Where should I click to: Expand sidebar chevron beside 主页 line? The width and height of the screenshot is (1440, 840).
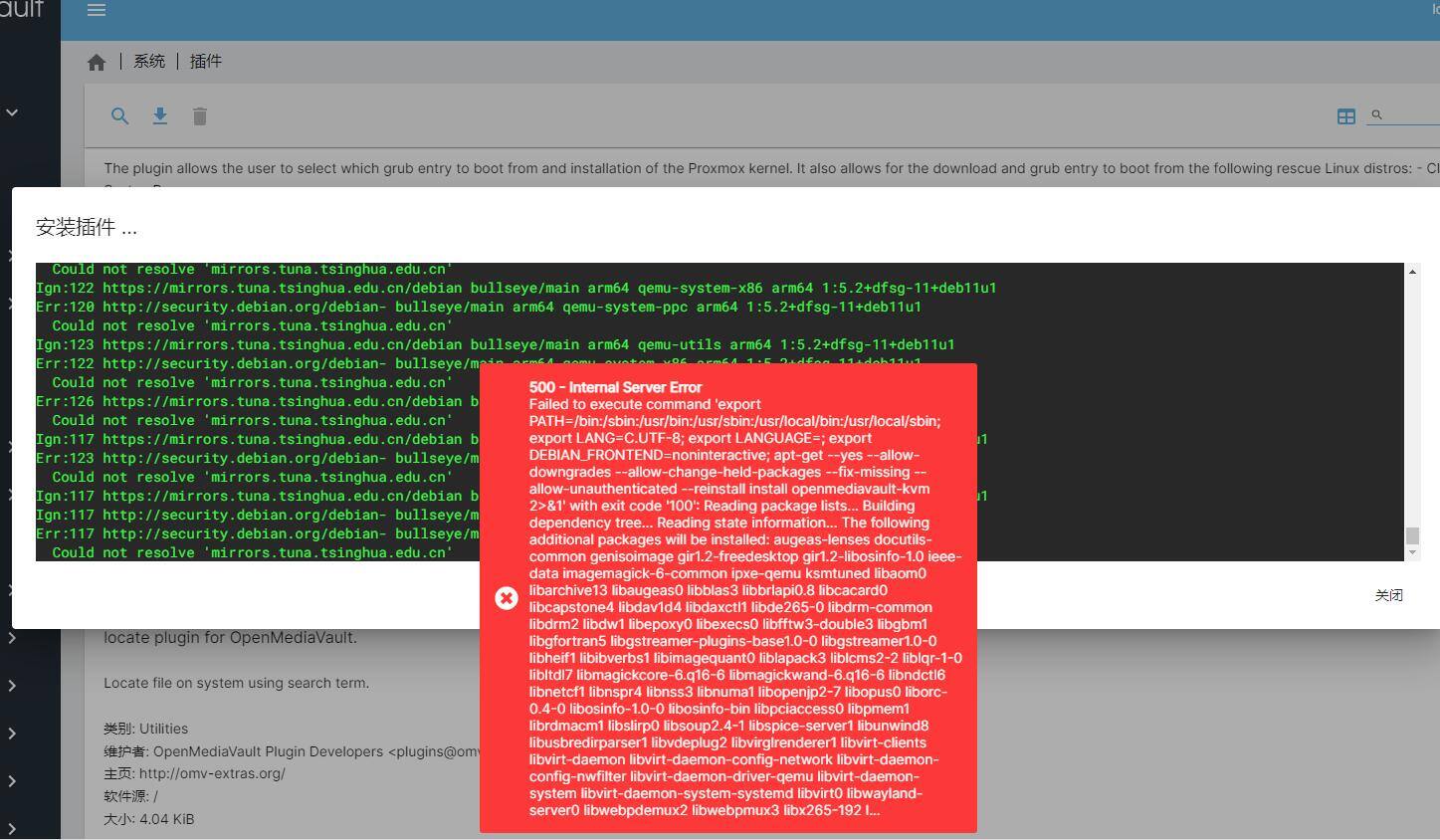pyautogui.click(x=12, y=781)
